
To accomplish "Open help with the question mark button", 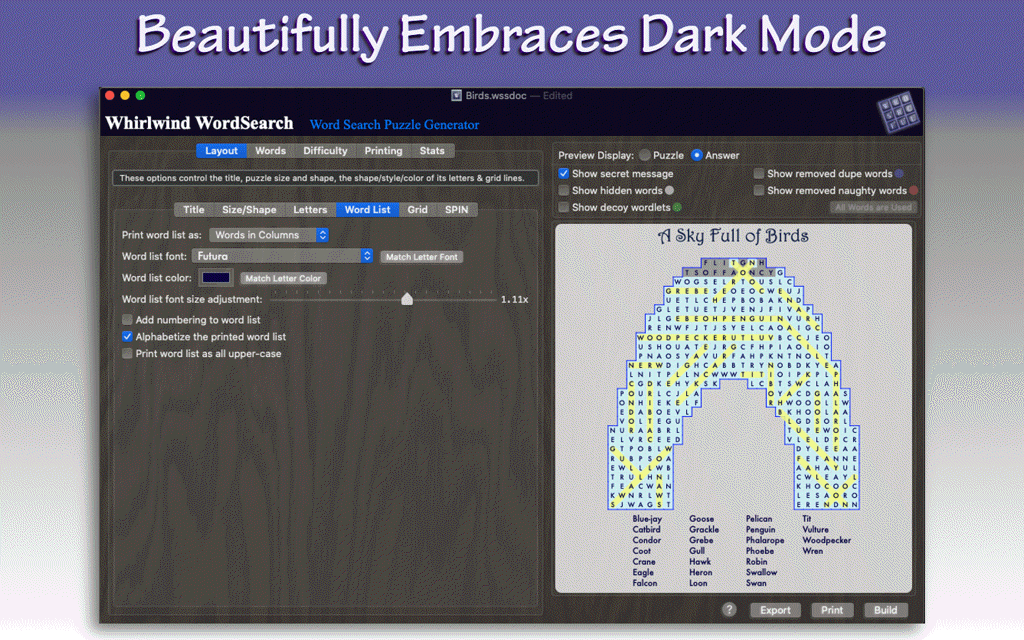I will 729,609.
